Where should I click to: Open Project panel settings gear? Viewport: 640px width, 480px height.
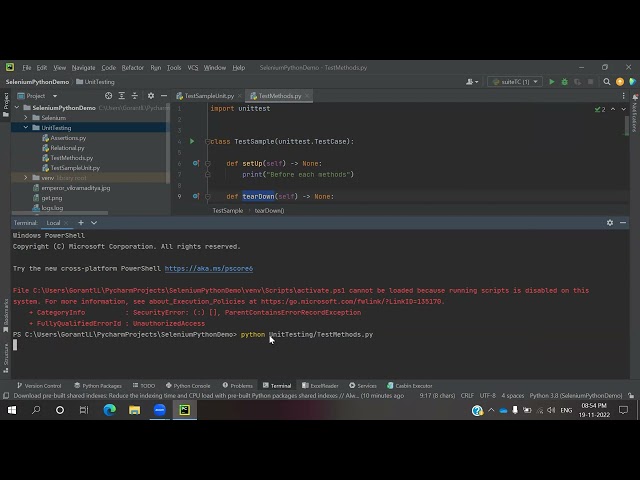coord(151,96)
